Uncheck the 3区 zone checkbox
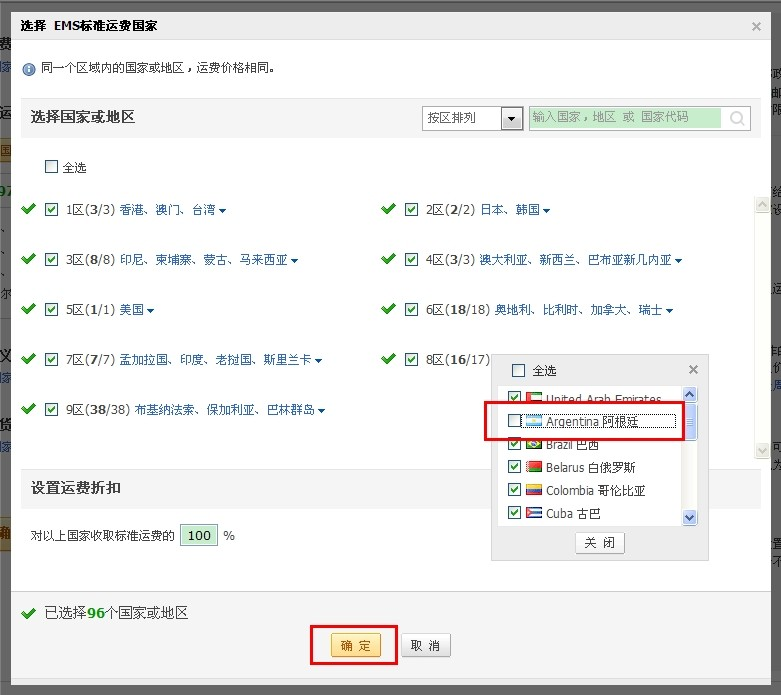This screenshot has height=695, width=781. click(51, 260)
